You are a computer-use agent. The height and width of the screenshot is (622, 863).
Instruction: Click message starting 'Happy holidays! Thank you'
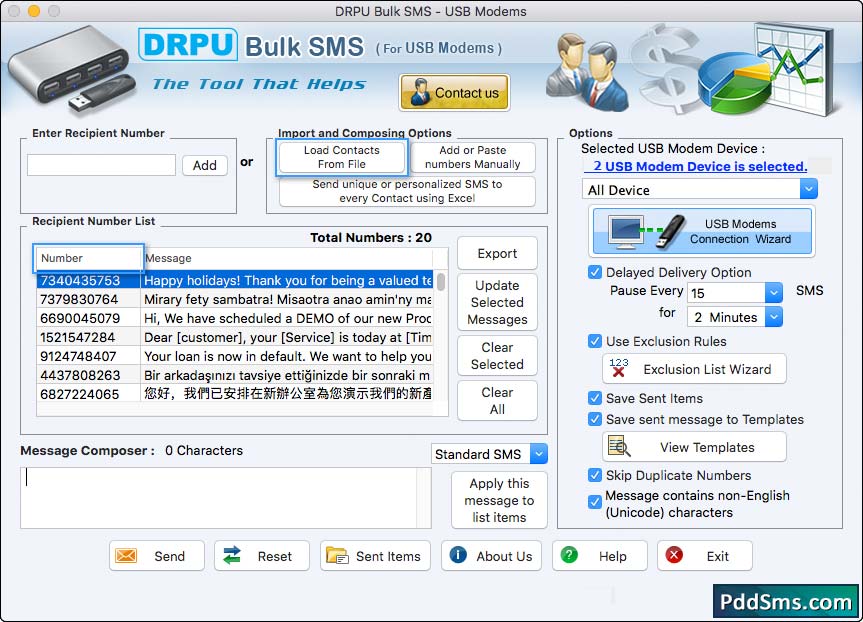(x=287, y=281)
